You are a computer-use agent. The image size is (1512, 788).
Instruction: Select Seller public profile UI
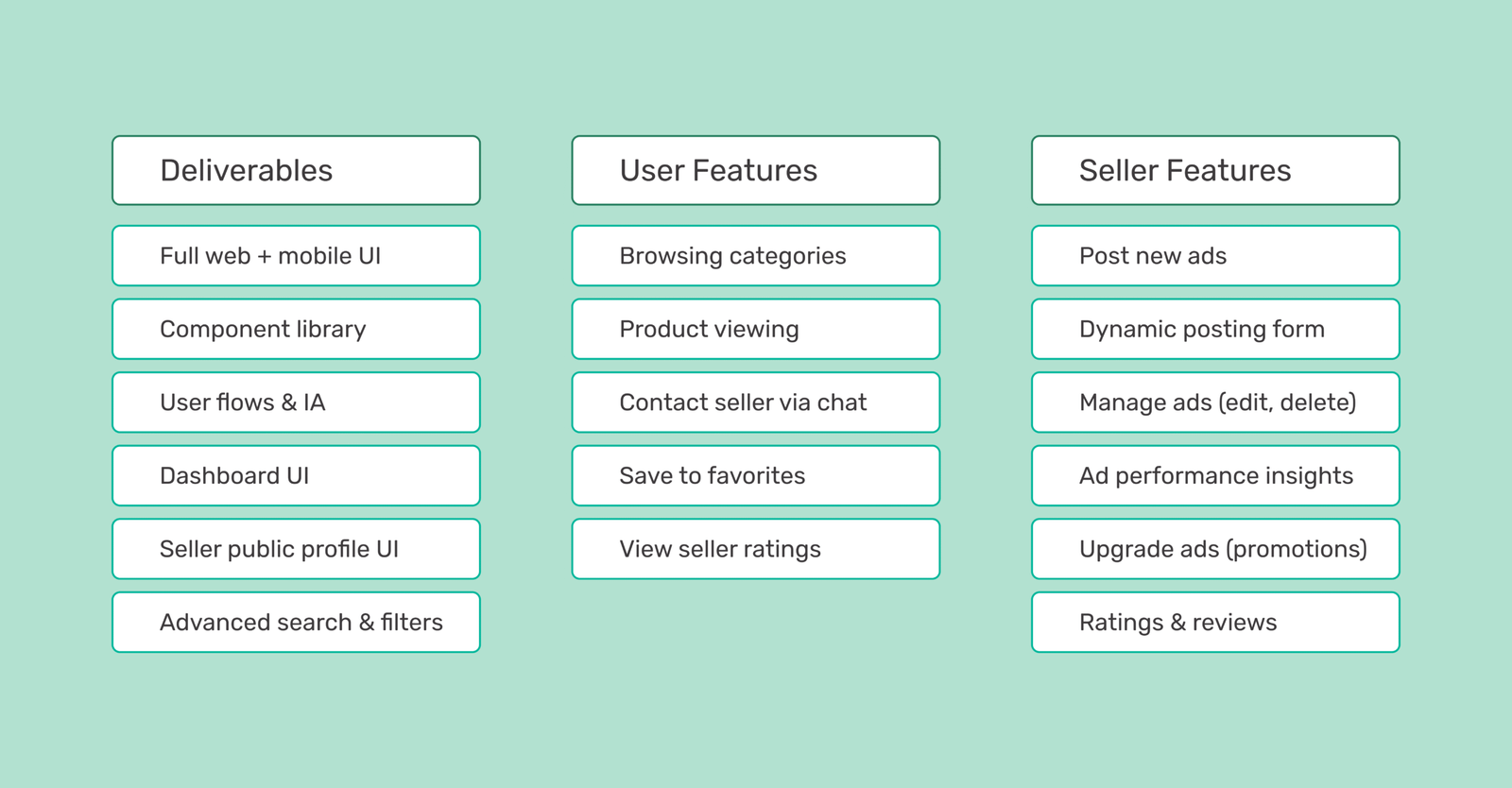(x=296, y=549)
